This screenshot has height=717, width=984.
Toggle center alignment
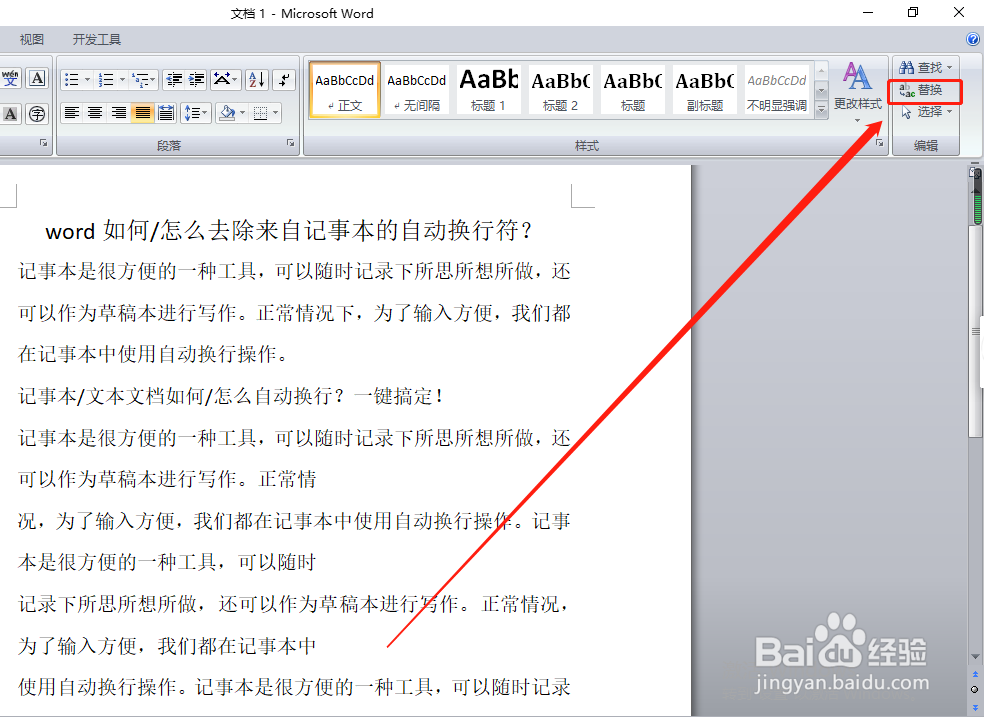(95, 112)
